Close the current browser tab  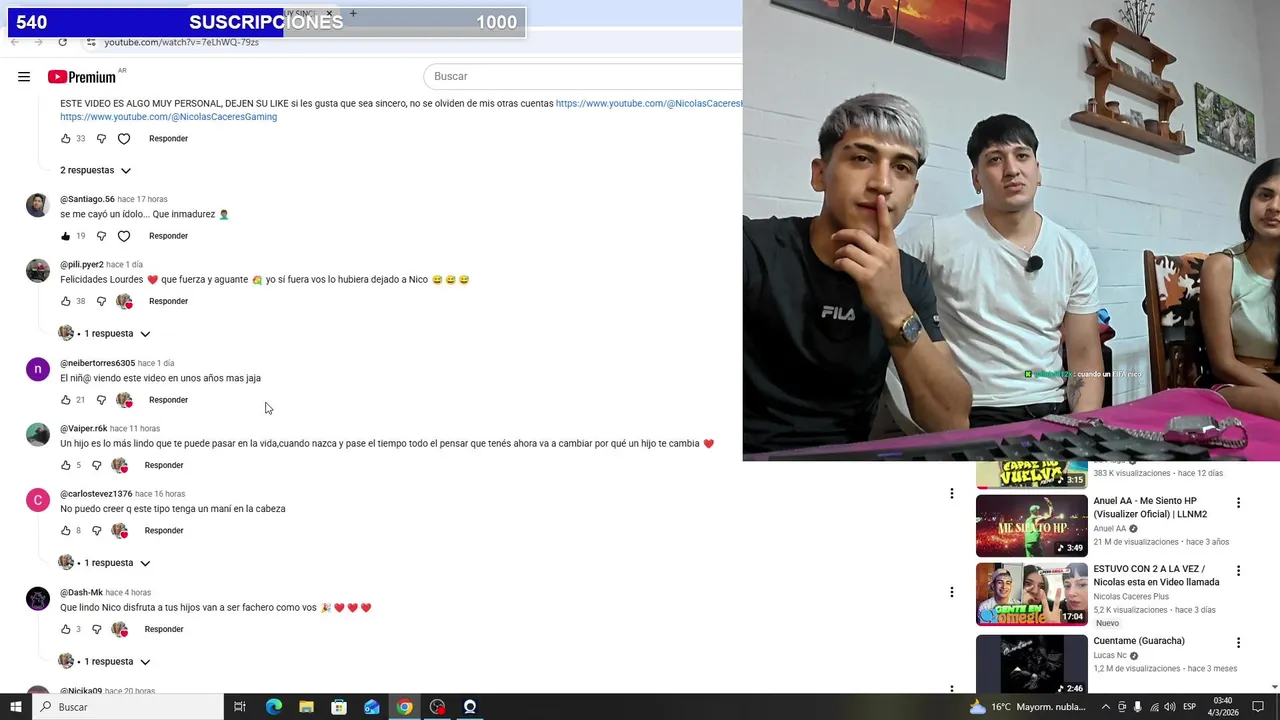point(329,14)
